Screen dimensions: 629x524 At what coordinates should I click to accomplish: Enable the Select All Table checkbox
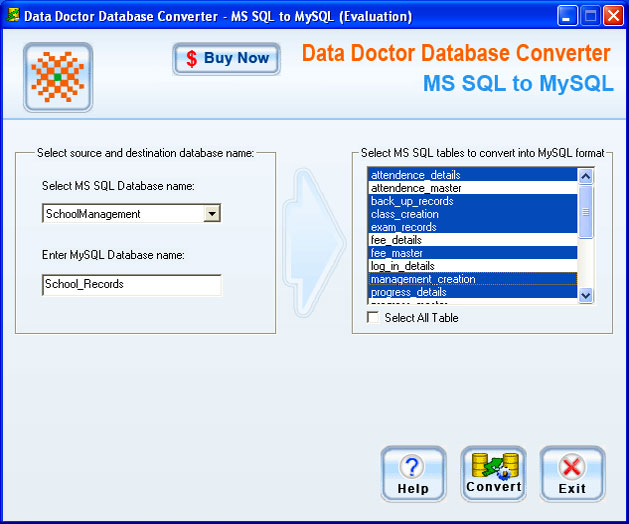tap(373, 317)
